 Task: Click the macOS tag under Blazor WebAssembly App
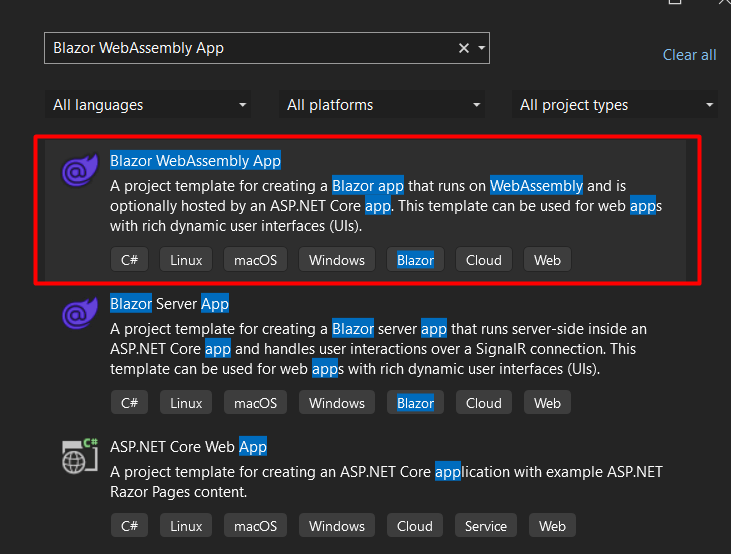255,260
